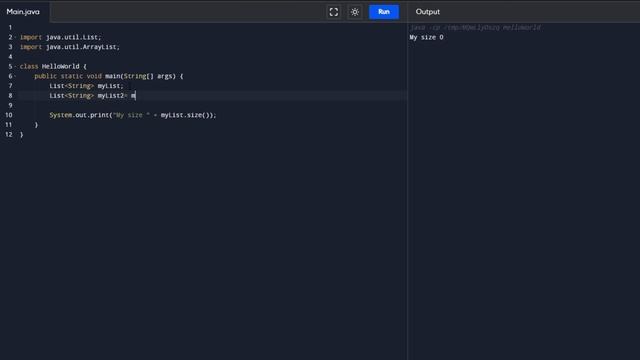
Task: Click the 'public static void main' line
Action: pyautogui.click(x=109, y=76)
